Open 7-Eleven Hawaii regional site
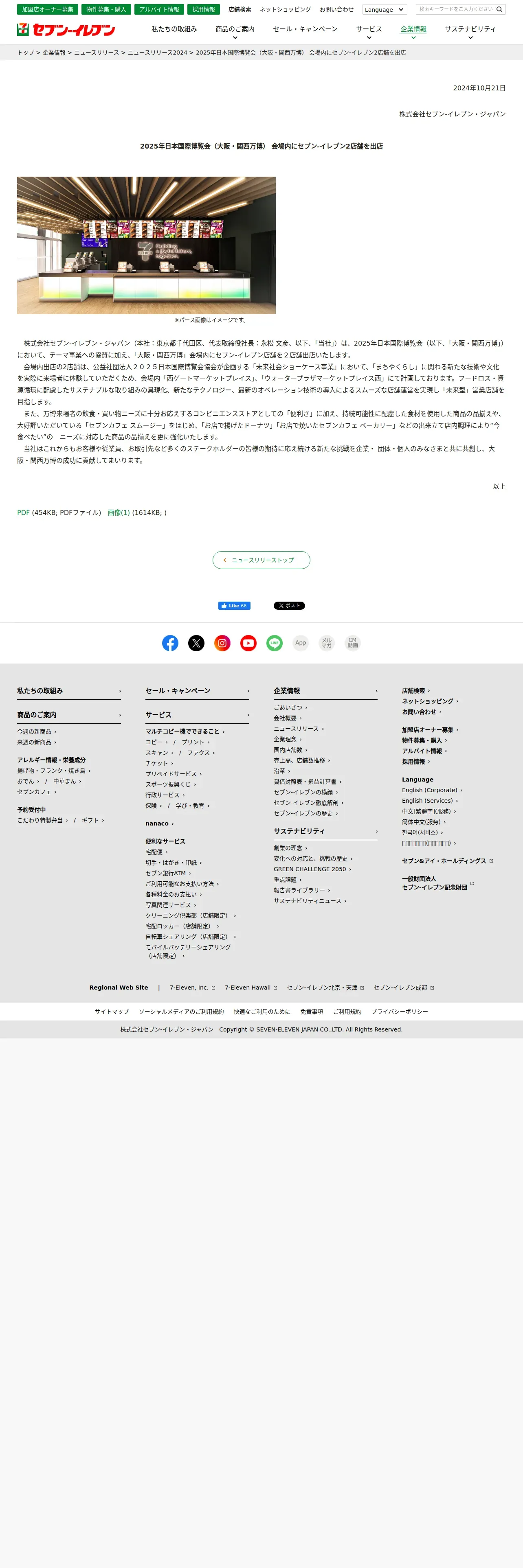Viewport: 523px width, 1568px height. 251,988
